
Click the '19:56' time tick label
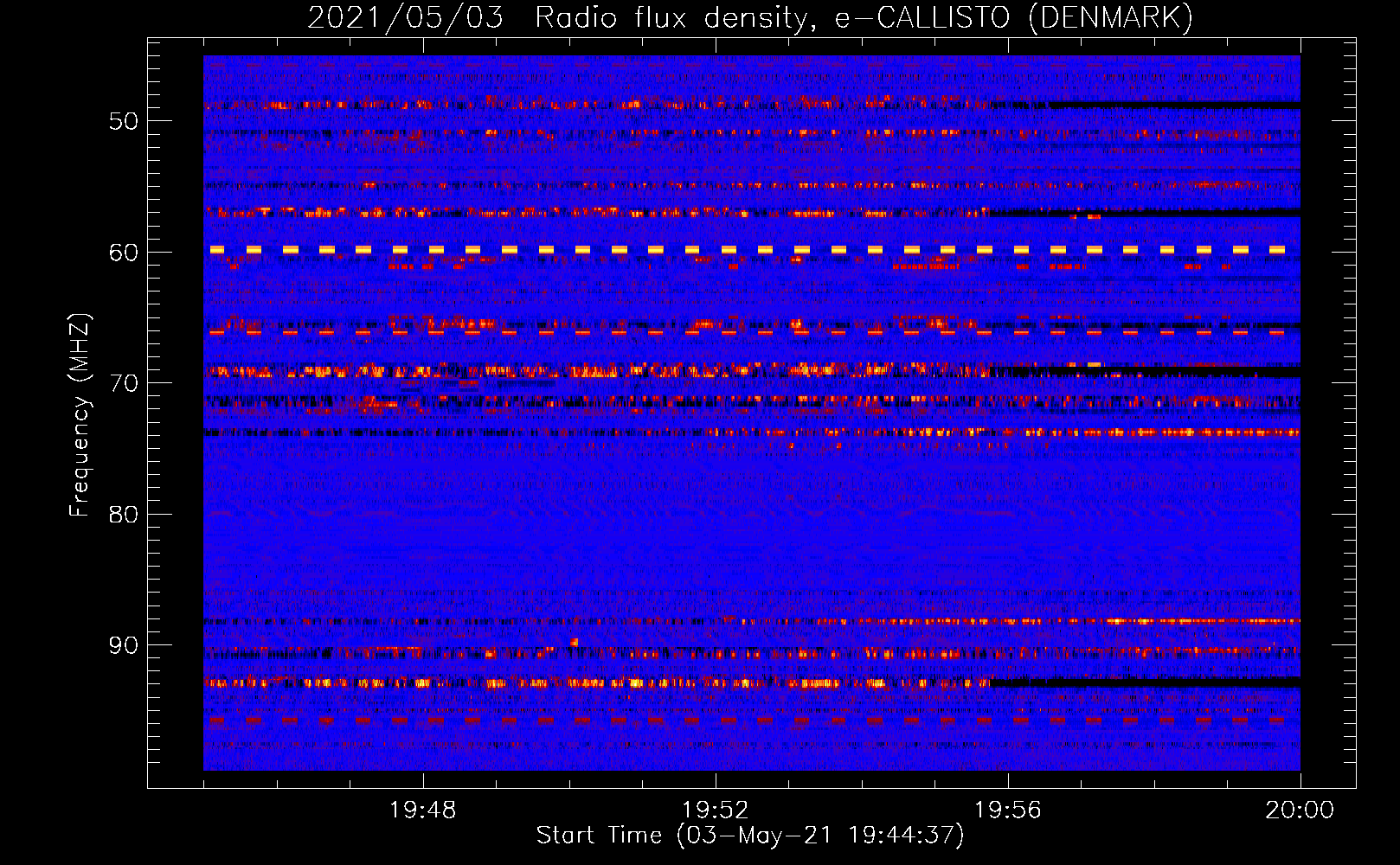1008,811
